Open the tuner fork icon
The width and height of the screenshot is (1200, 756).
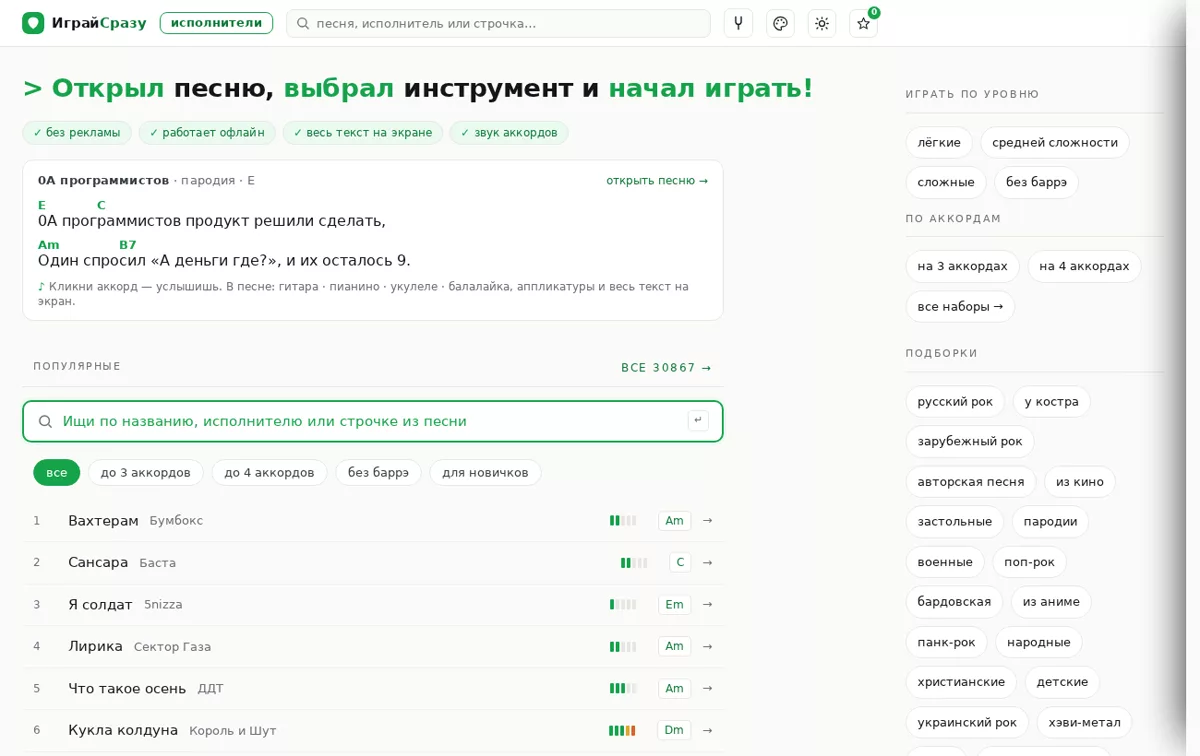[738, 23]
